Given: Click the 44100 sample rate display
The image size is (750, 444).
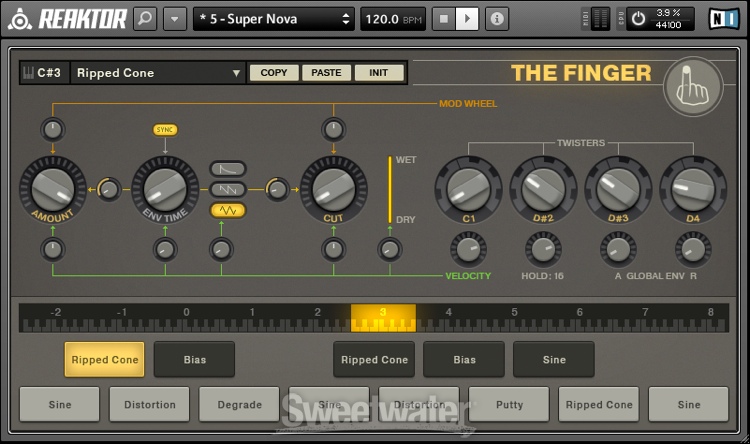Looking at the screenshot, I should [x=668, y=25].
